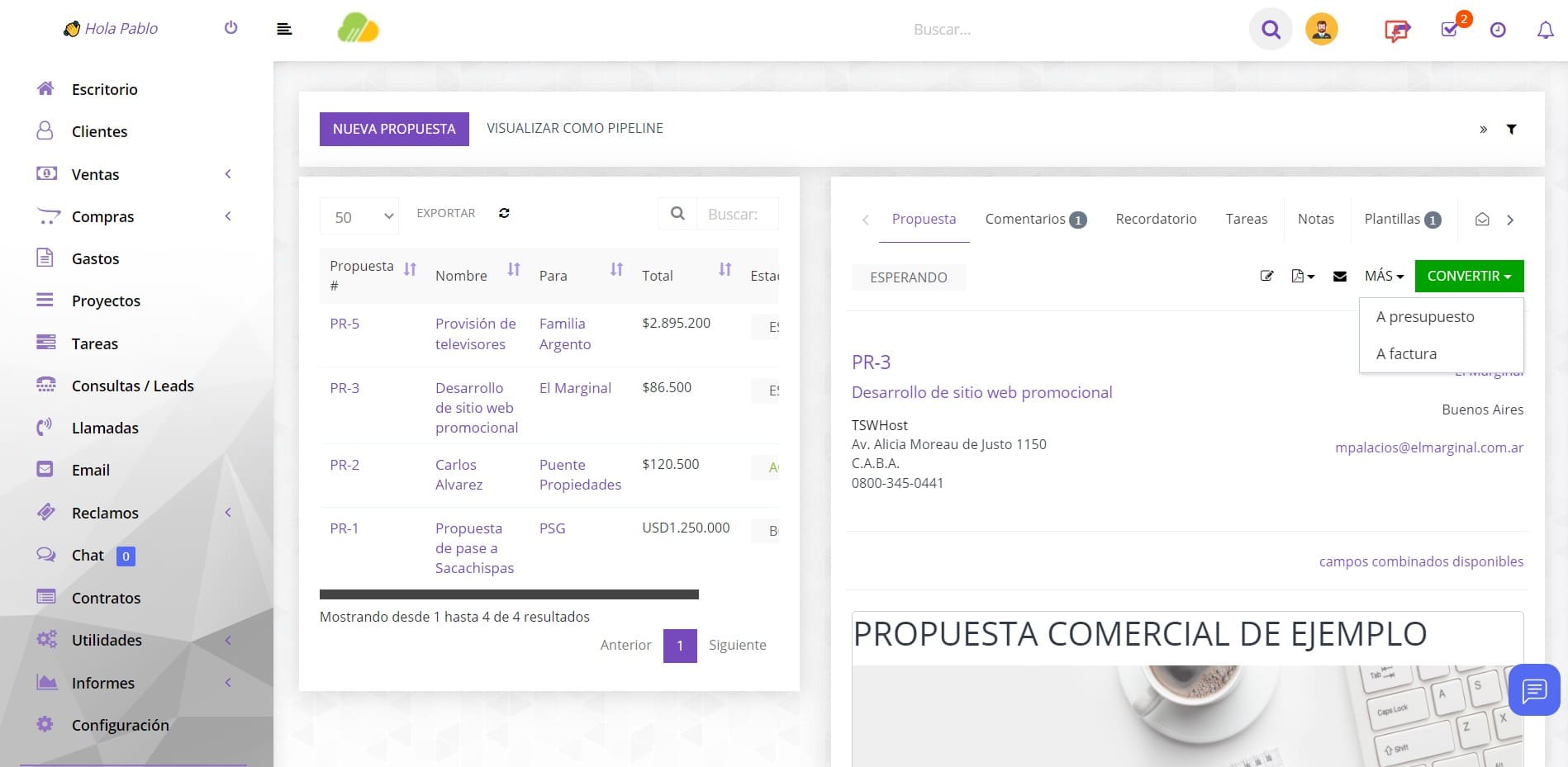Click the table horizontal scrollbar

509,594
